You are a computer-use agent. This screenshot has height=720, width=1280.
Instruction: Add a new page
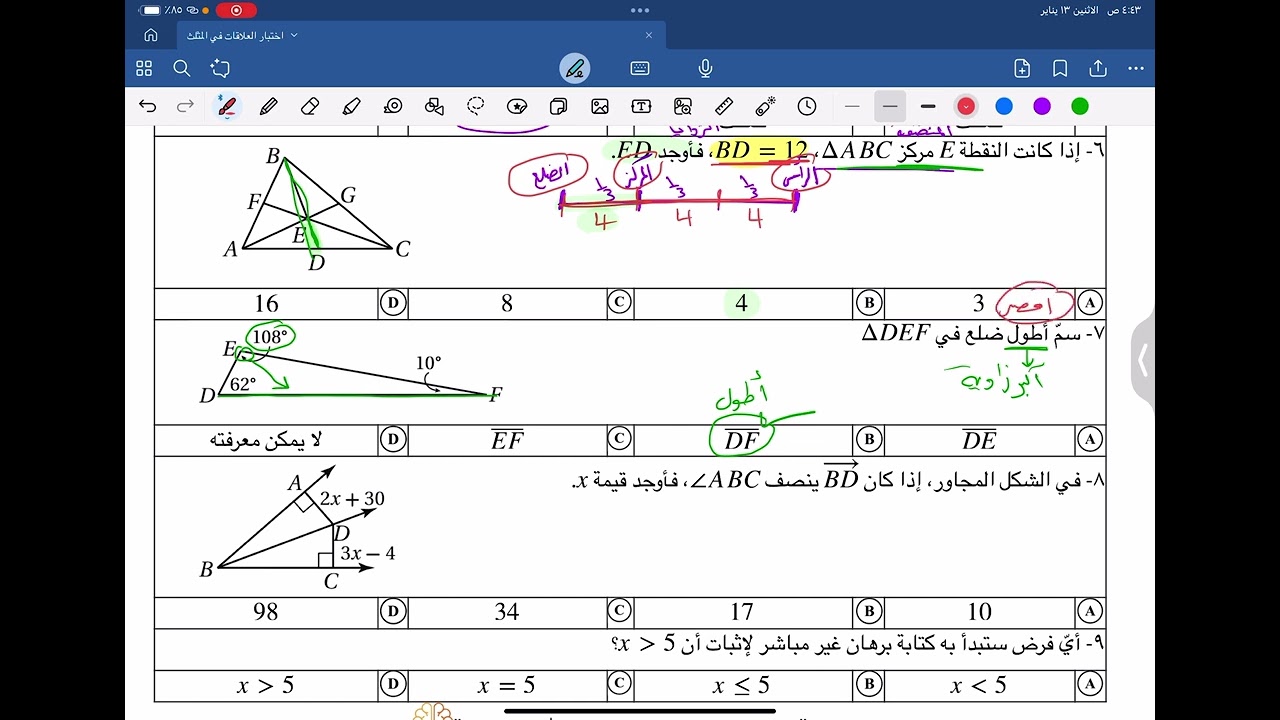[x=1022, y=68]
